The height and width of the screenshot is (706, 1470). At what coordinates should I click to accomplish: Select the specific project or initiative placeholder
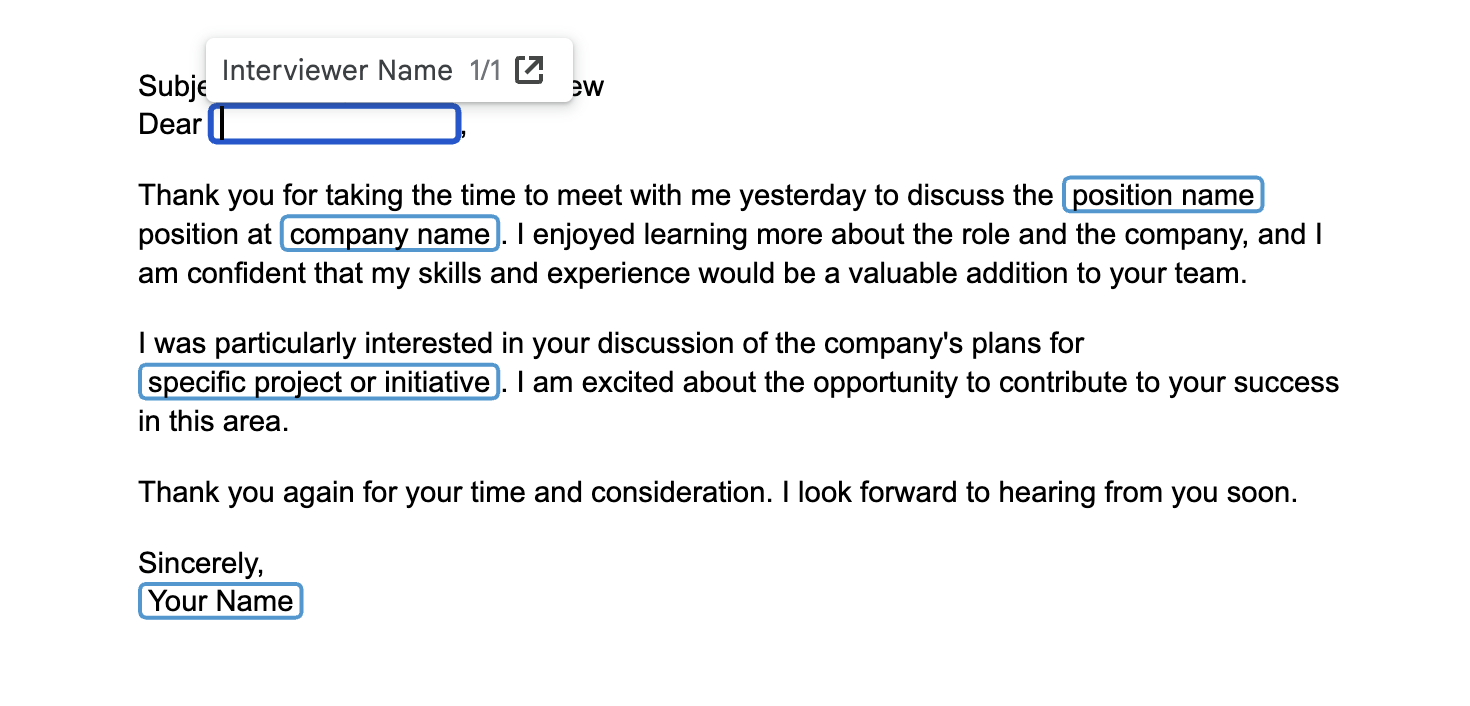(319, 383)
